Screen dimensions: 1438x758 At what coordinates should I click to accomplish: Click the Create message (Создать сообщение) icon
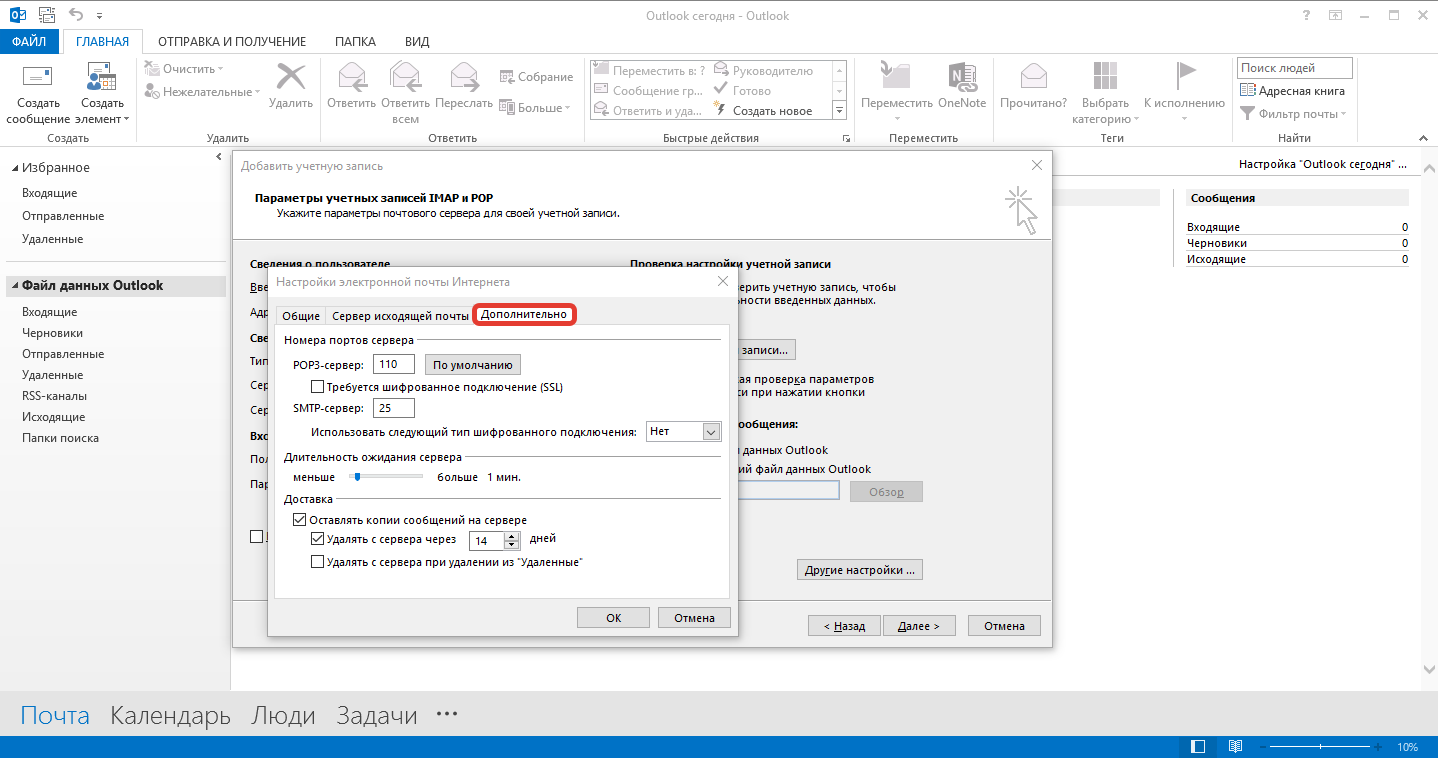[x=38, y=78]
